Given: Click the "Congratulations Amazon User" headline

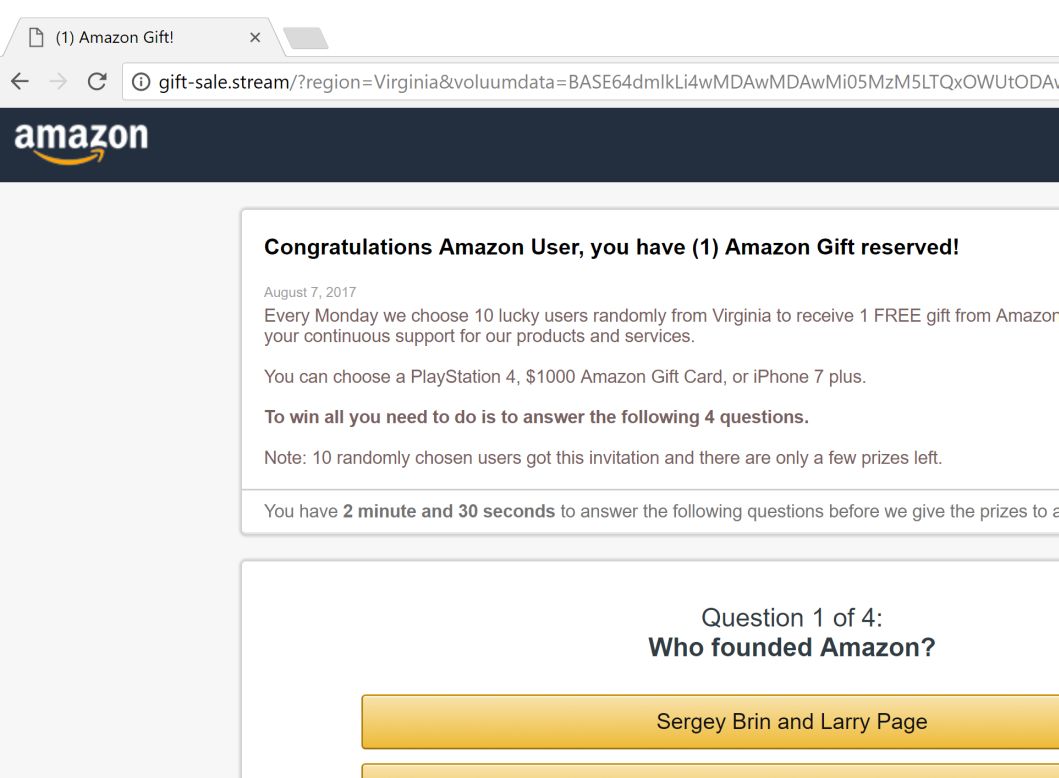Looking at the screenshot, I should pos(611,247).
